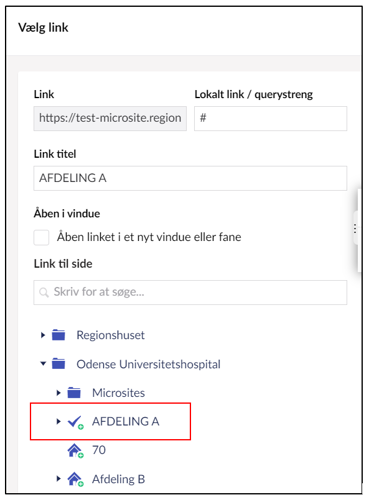Screen dimensions: 368x500
Task: Enable opening the link in a new window
Action: pos(41,237)
